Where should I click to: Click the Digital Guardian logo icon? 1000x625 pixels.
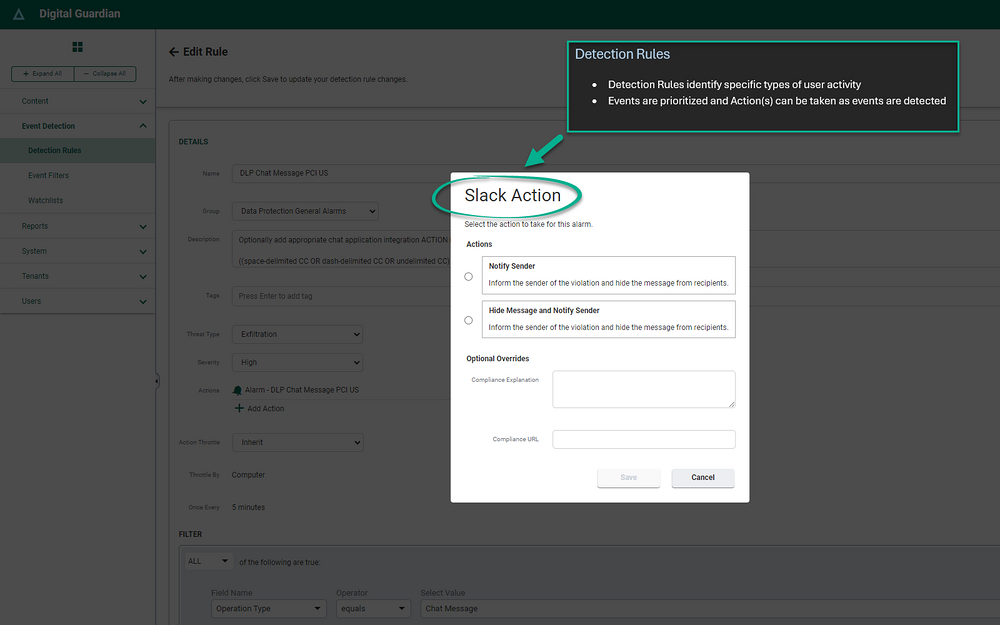pyautogui.click(x=18, y=14)
